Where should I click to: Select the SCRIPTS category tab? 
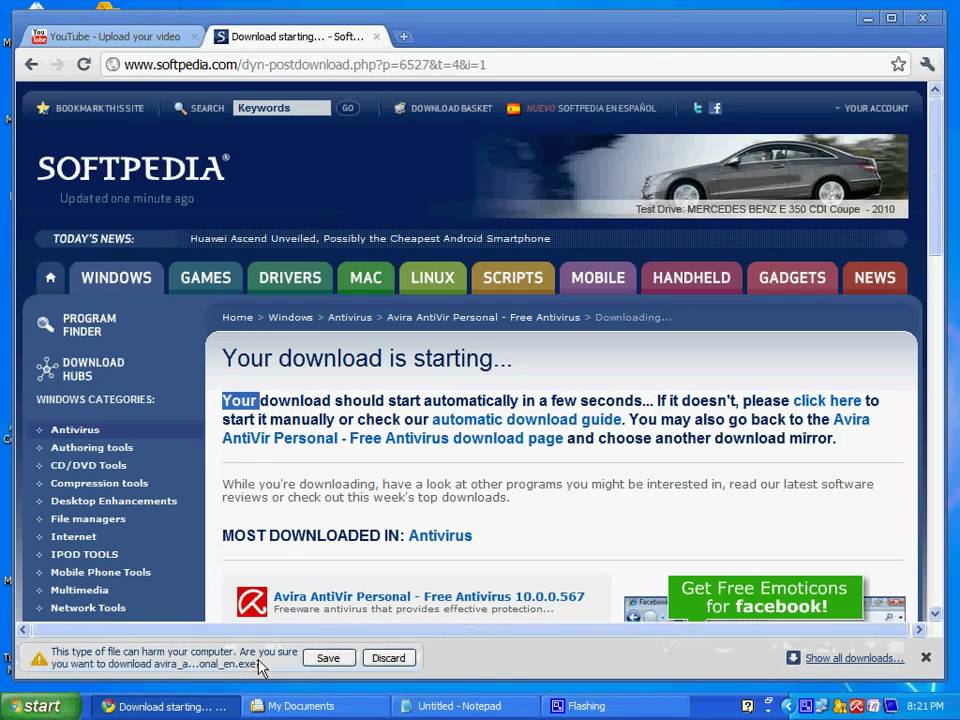pos(513,278)
